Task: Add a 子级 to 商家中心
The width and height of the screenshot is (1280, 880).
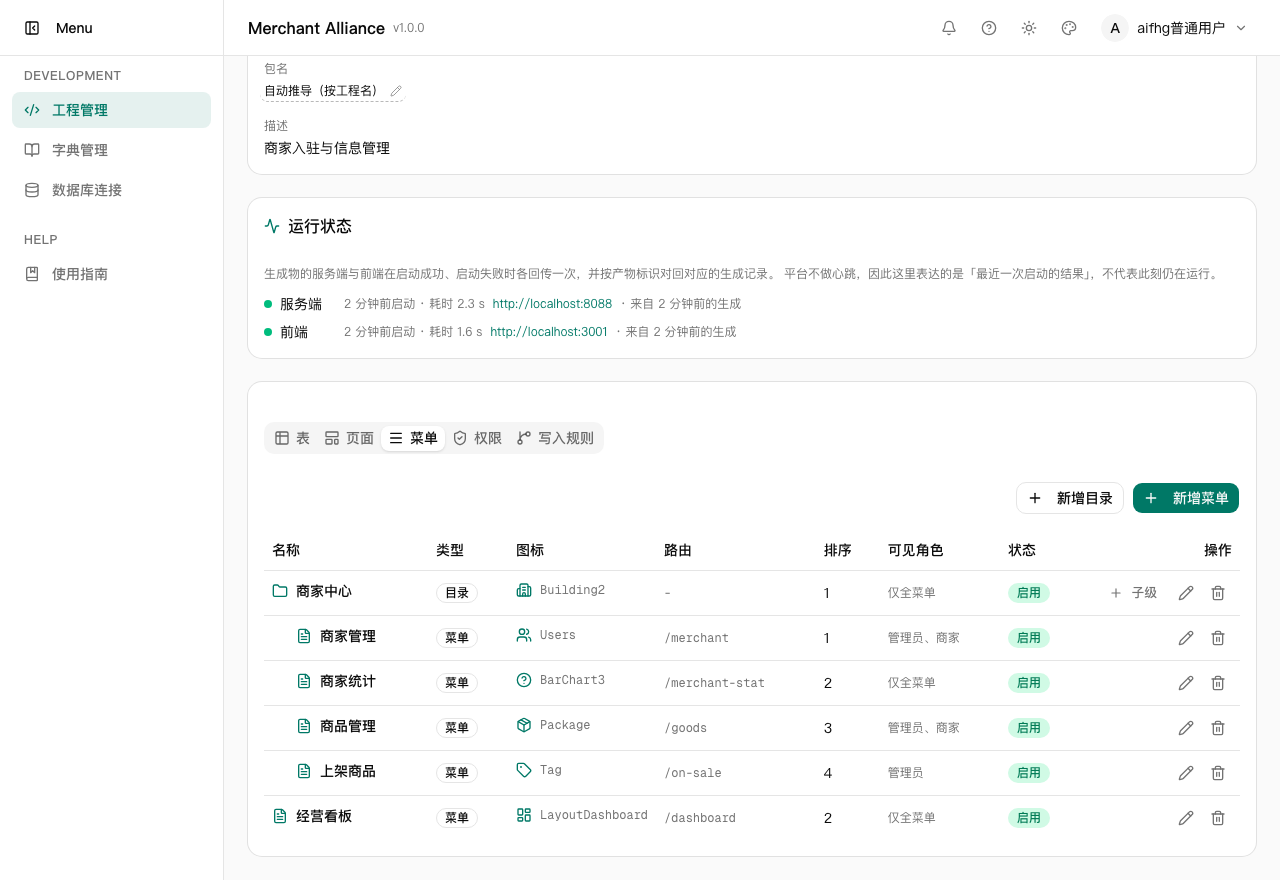Action: coord(1134,593)
